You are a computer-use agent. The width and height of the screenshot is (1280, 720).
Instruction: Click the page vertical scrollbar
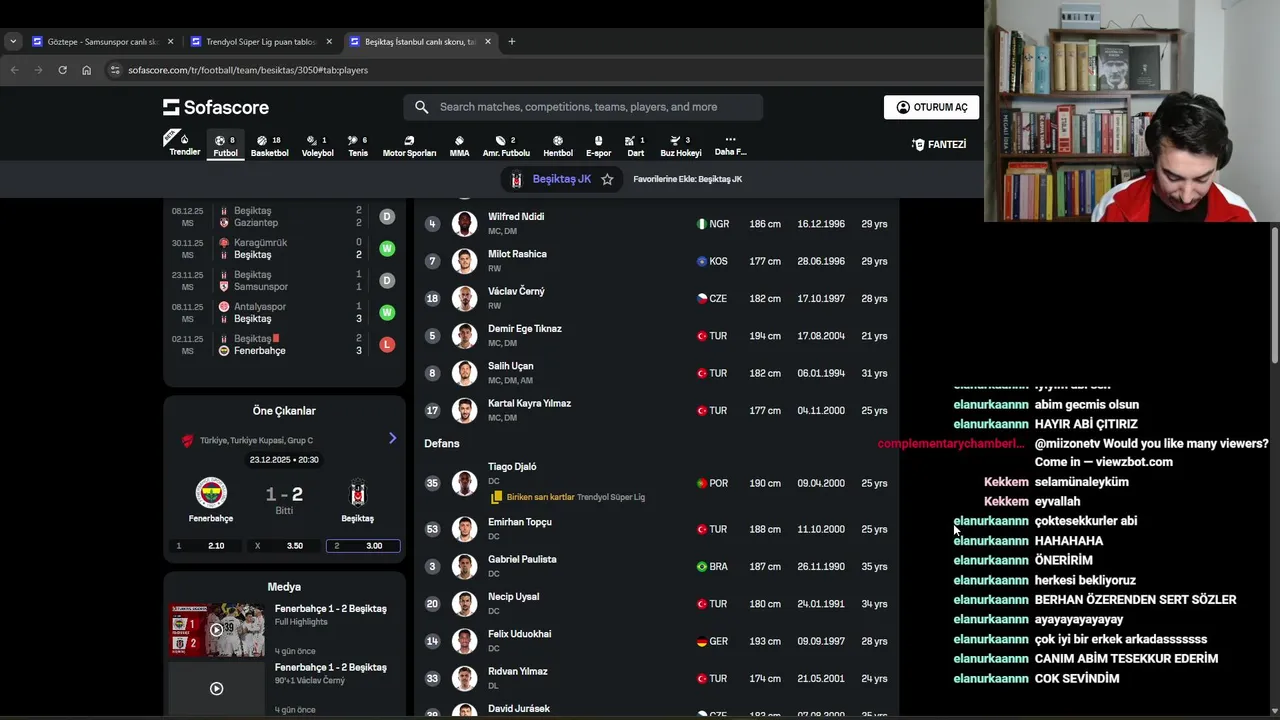coord(1275,296)
